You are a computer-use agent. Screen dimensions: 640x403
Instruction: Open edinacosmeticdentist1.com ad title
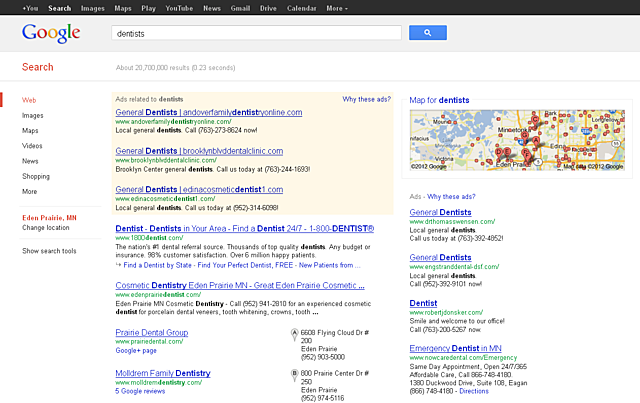tap(199, 189)
